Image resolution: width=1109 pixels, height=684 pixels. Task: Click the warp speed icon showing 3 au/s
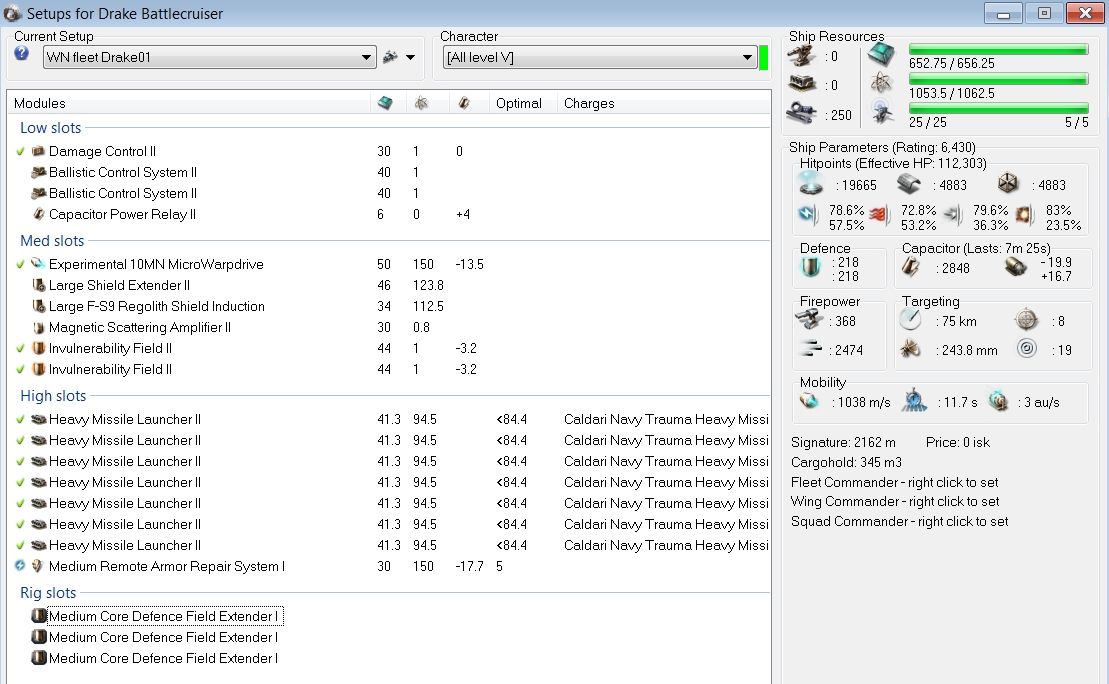pyautogui.click(x=999, y=401)
